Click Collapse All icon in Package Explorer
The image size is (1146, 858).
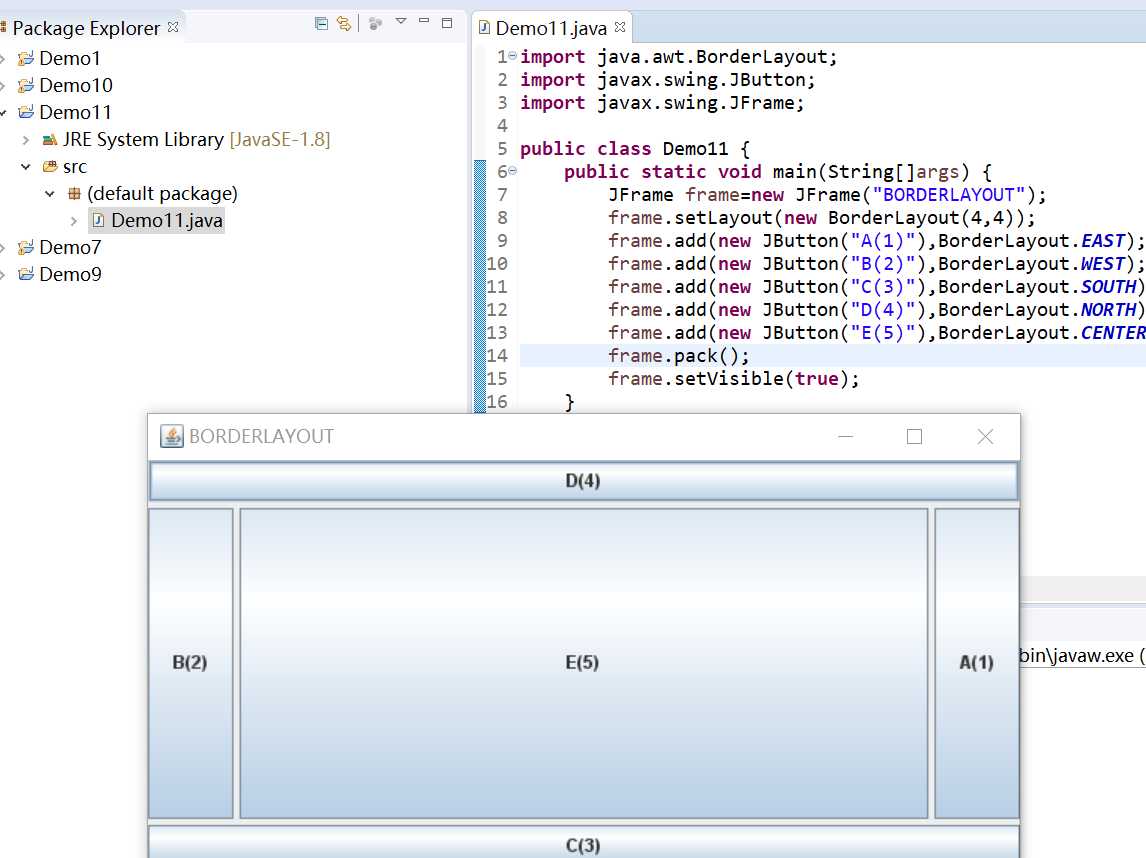click(321, 23)
